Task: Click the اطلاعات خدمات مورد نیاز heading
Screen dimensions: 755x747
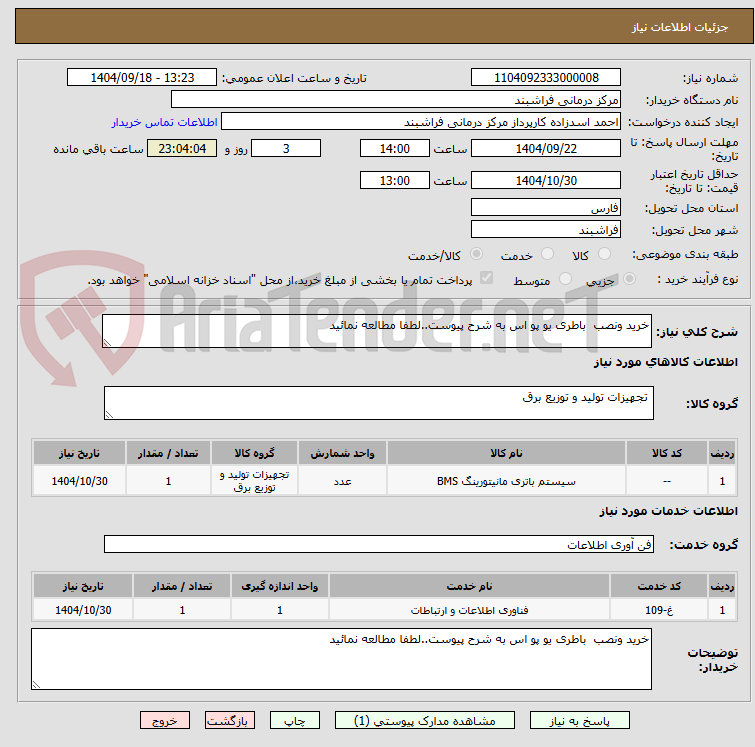Action: coord(668,511)
